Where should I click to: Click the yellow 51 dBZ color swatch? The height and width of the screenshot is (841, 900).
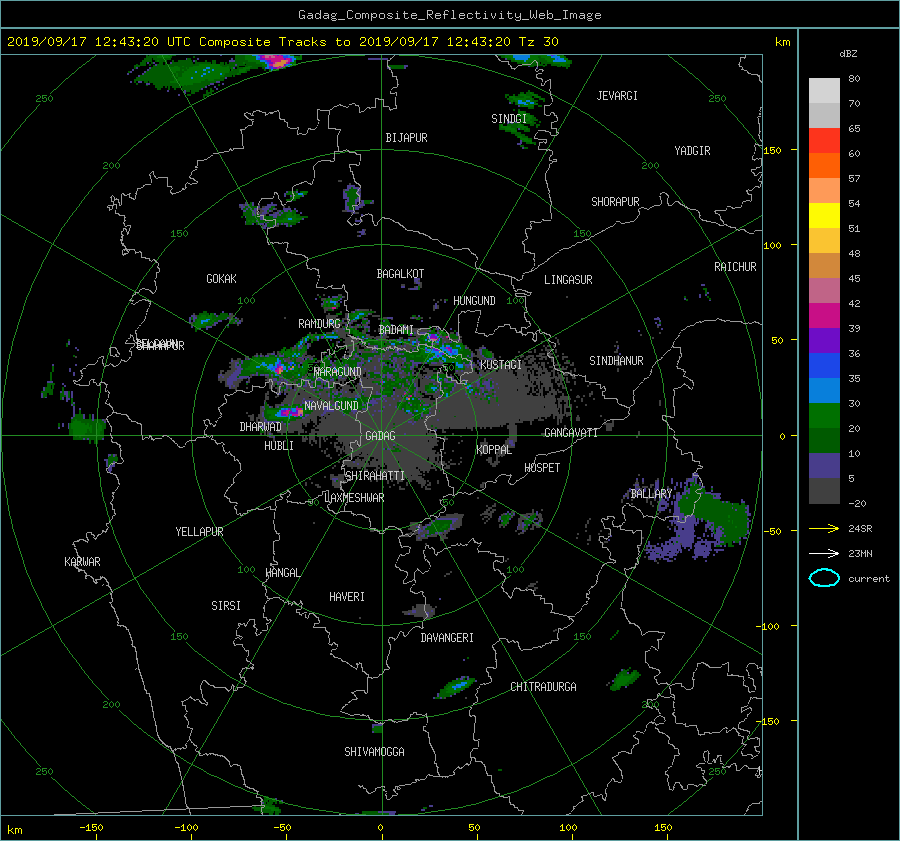[824, 215]
